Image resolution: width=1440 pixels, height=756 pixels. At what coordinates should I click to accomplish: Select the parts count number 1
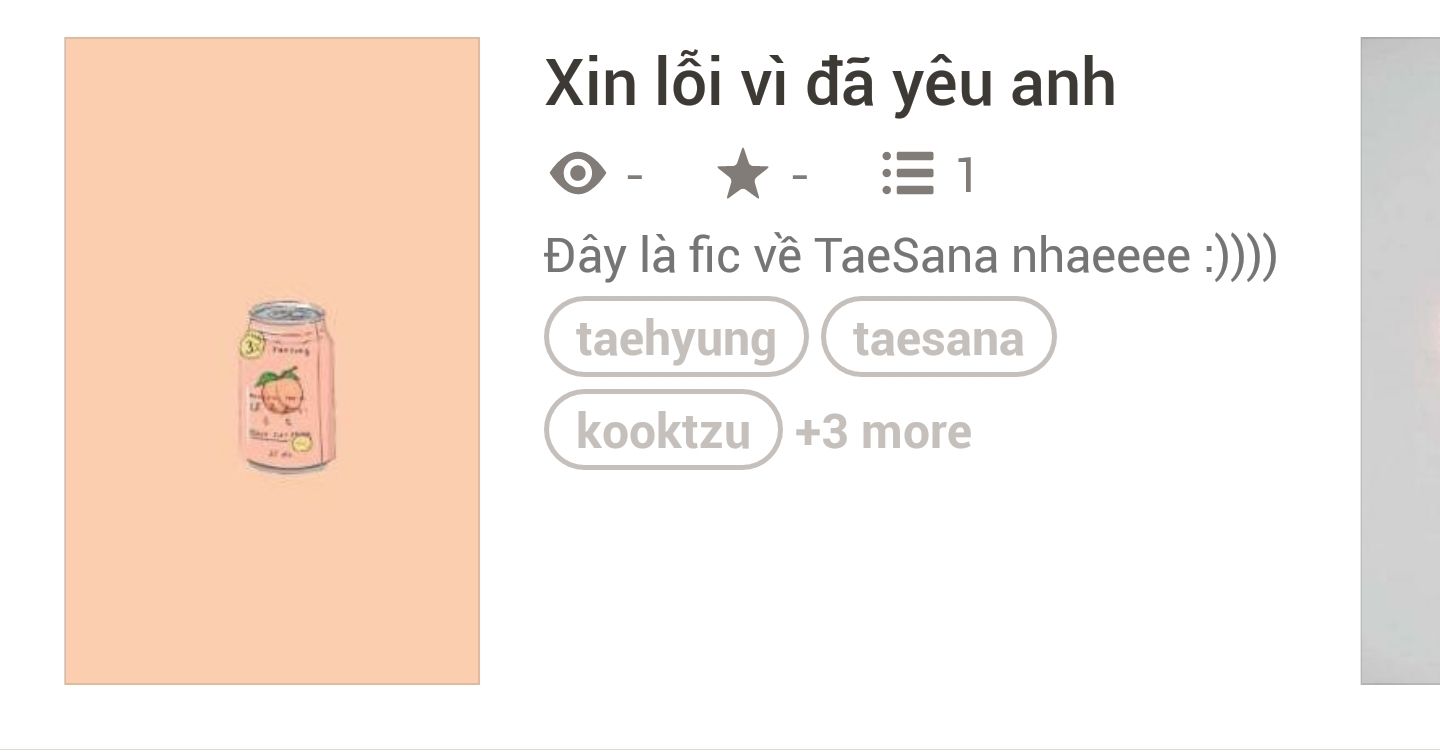pyautogui.click(x=966, y=175)
